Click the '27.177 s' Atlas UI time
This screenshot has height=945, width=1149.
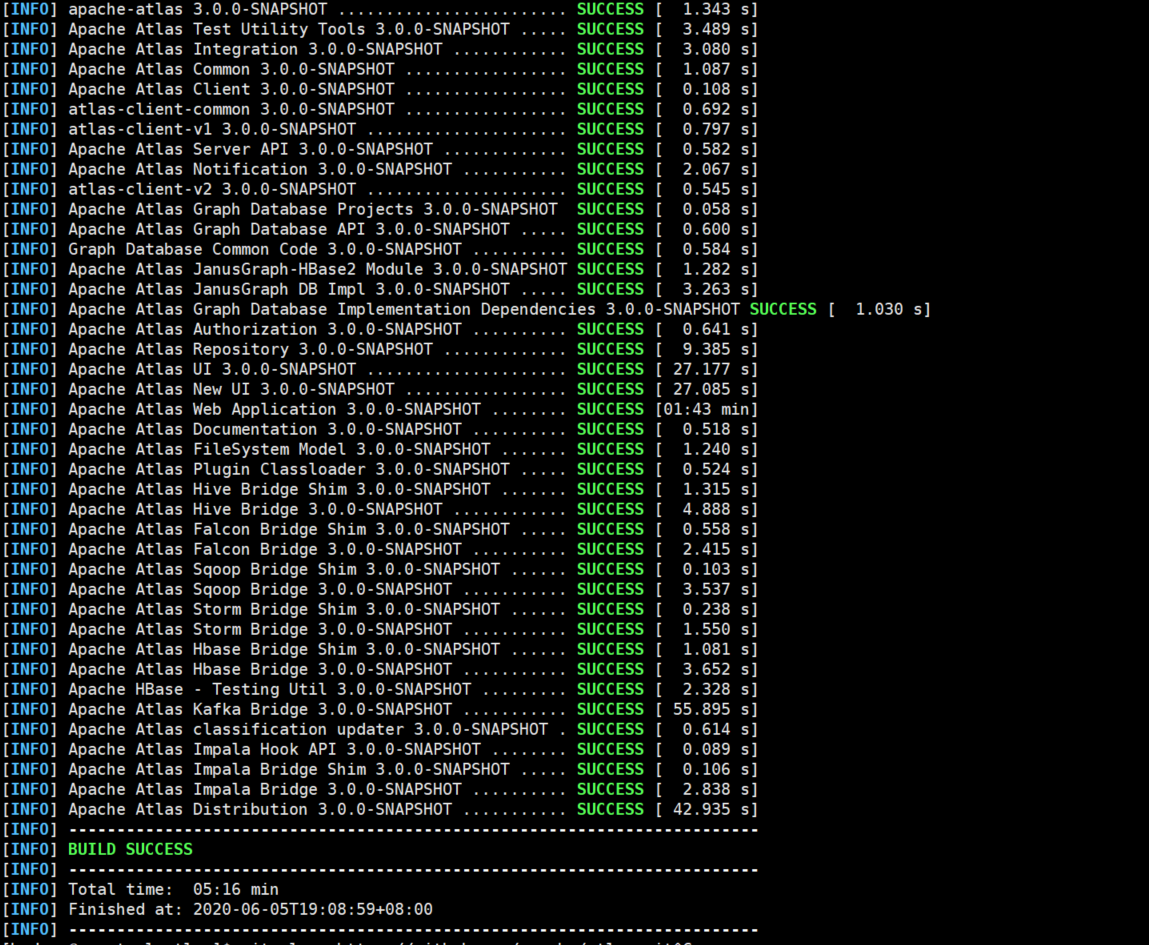(x=712, y=369)
